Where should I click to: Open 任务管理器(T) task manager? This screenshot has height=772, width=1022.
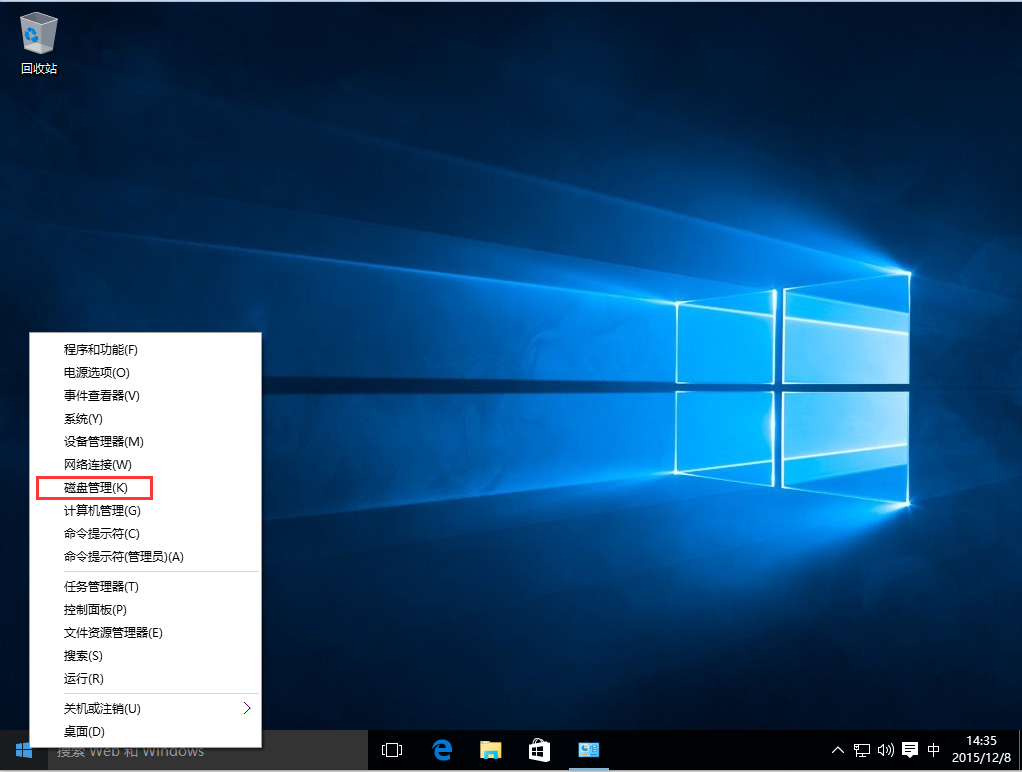click(145, 587)
